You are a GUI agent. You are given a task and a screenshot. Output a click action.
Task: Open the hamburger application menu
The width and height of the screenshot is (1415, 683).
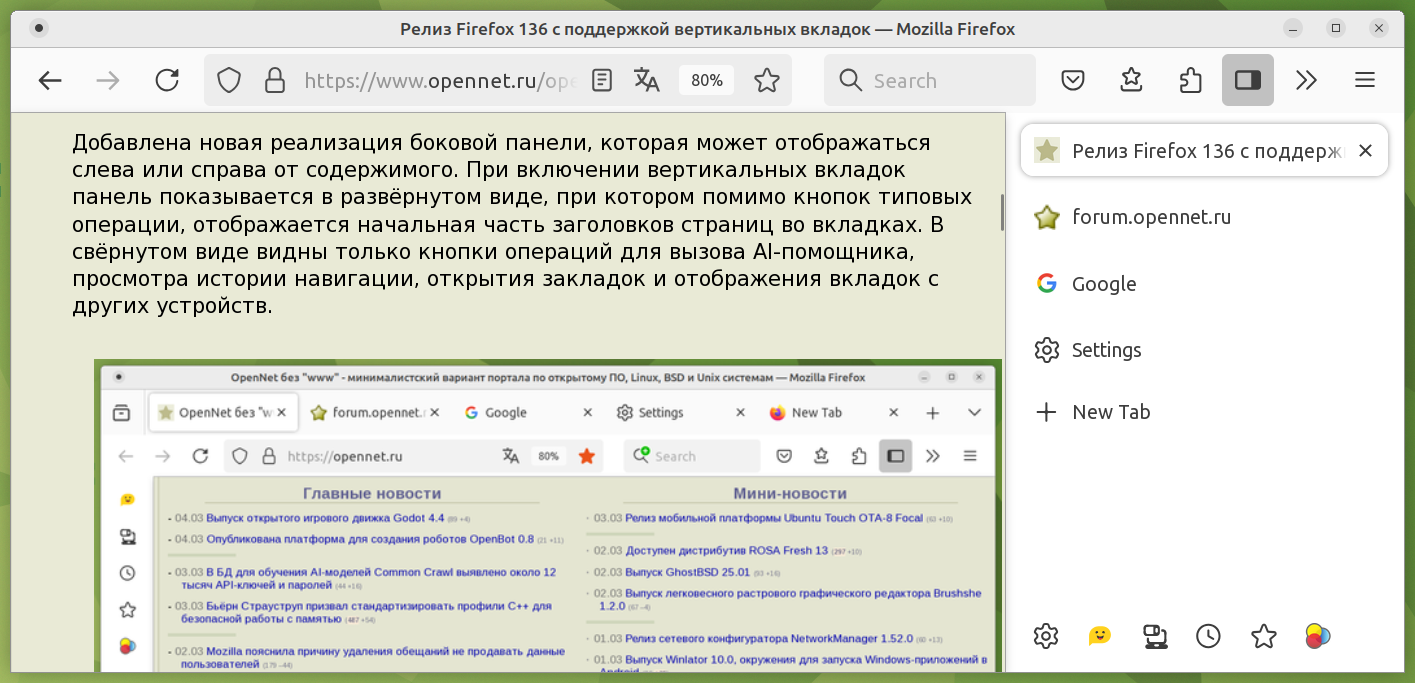[x=1365, y=81]
